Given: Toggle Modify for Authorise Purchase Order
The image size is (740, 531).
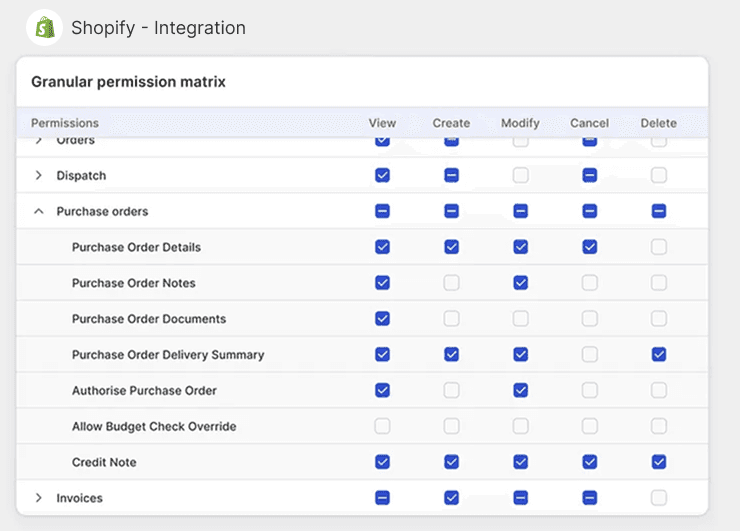Looking at the screenshot, I should click(x=520, y=391).
